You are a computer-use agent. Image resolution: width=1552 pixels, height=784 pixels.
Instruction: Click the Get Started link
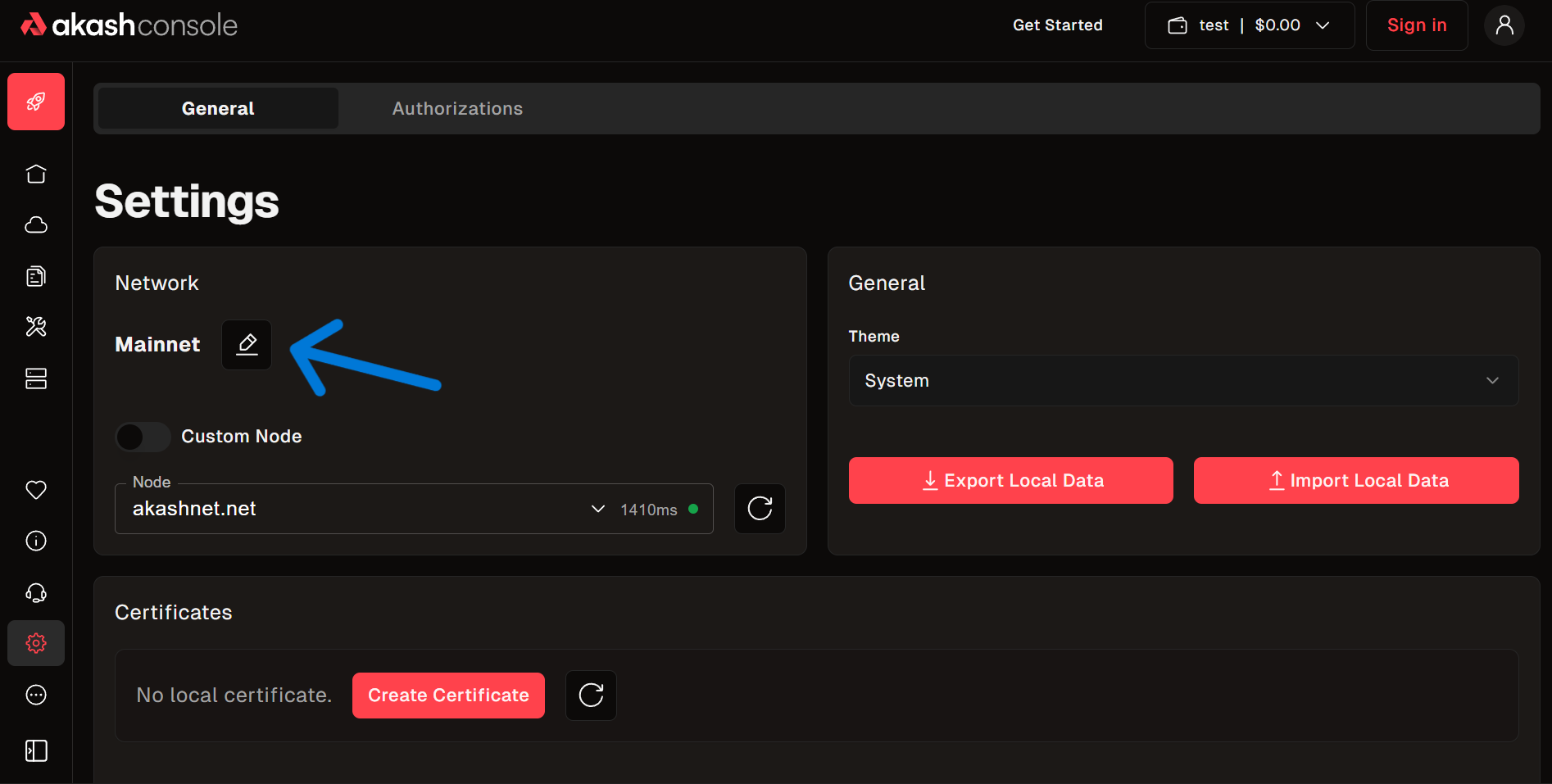click(1058, 25)
